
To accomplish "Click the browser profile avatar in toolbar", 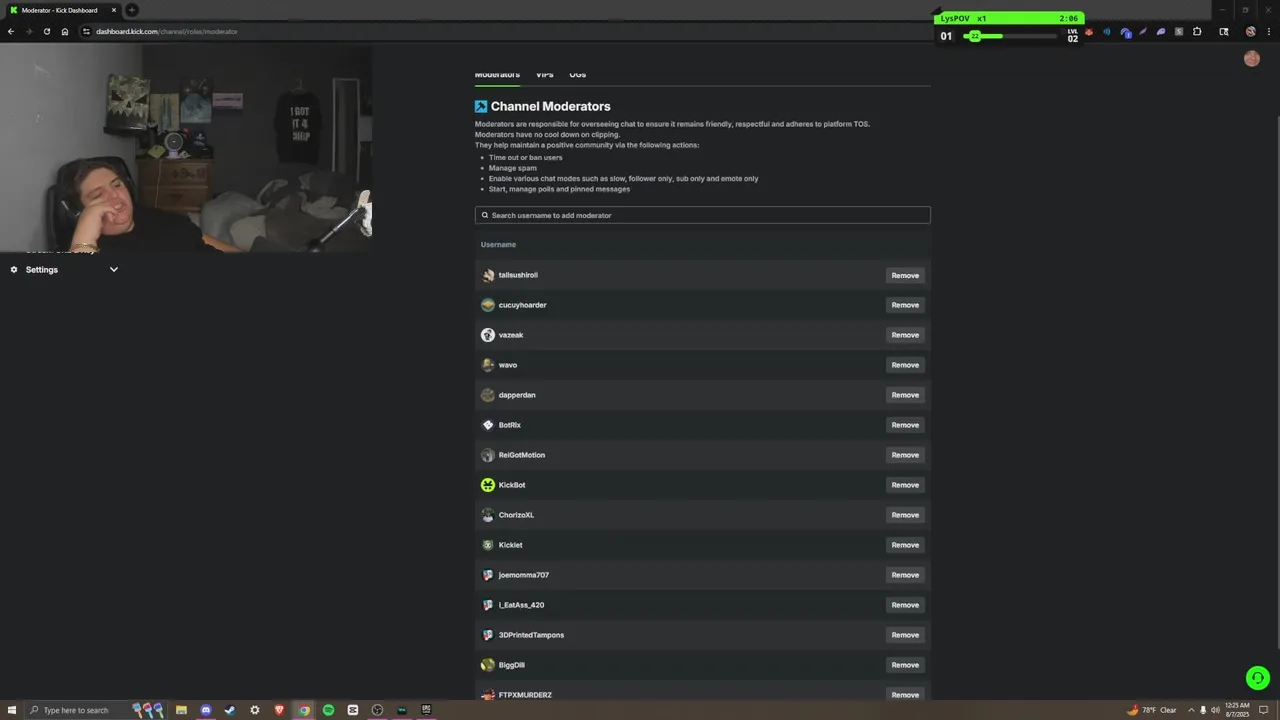I will pos(1250,32).
